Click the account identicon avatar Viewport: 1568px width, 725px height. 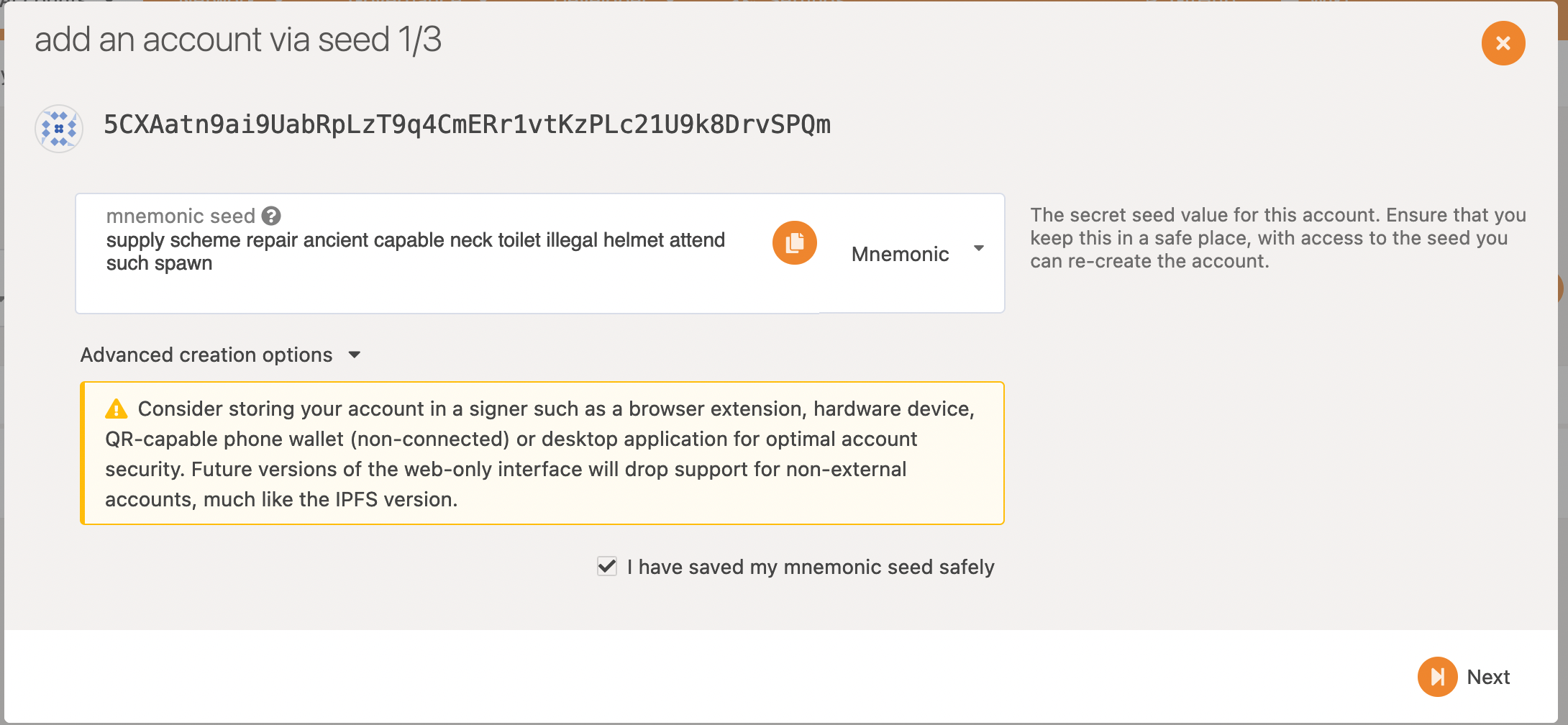59,129
